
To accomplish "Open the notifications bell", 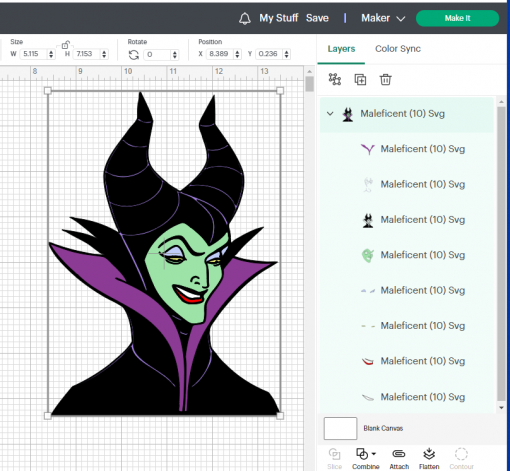I will tap(245, 18).
